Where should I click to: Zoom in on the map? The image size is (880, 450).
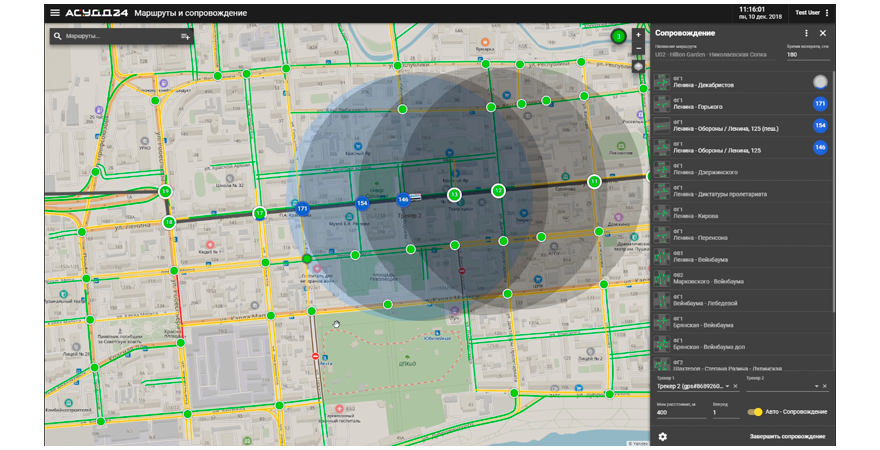639,35
